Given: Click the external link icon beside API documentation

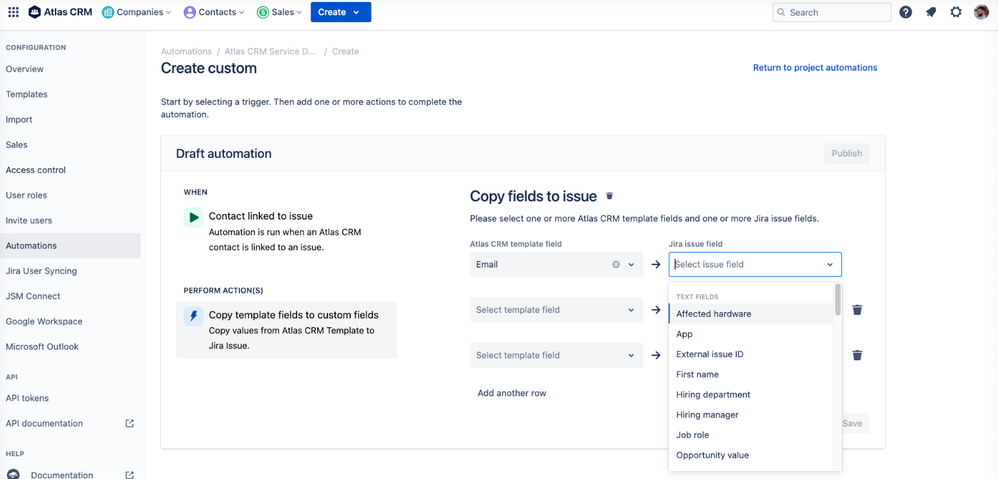Looking at the screenshot, I should click(130, 423).
